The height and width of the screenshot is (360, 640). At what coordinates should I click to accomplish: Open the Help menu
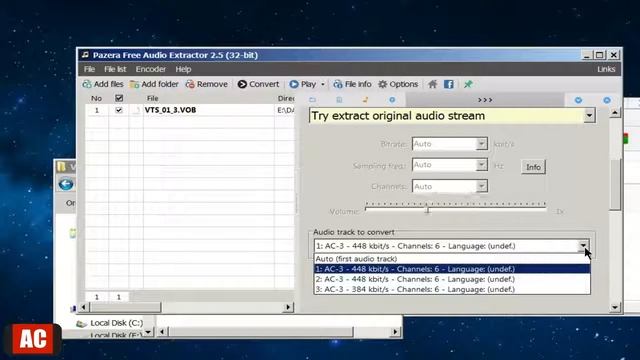[x=183, y=69]
